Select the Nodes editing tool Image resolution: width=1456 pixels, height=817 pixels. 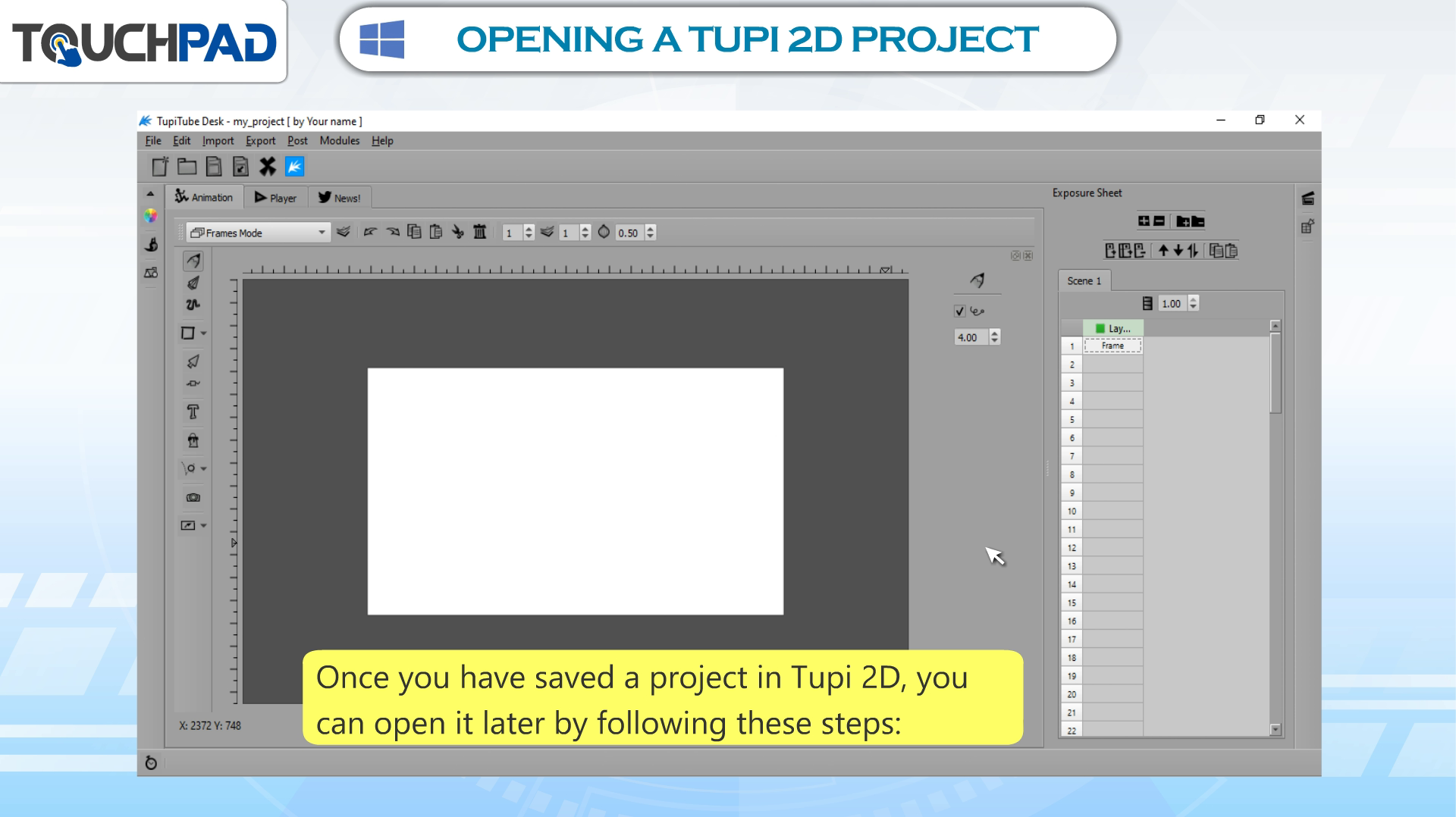pos(193,383)
